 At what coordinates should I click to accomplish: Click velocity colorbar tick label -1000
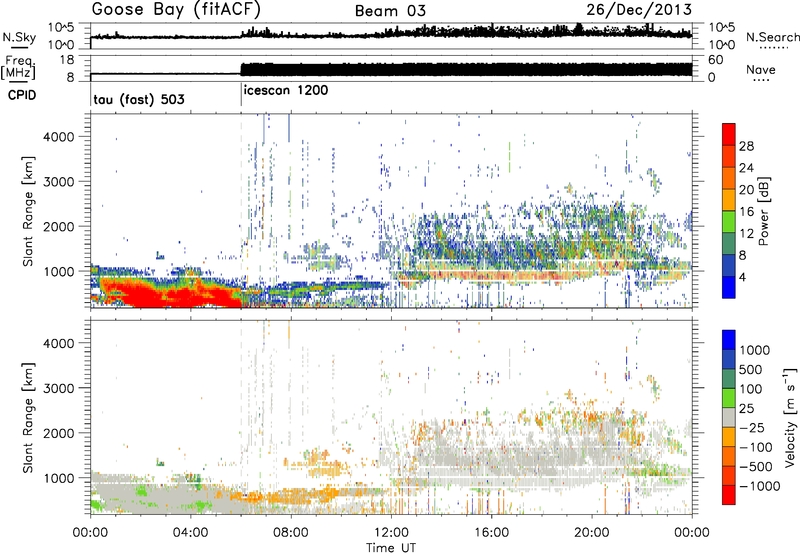click(x=759, y=486)
